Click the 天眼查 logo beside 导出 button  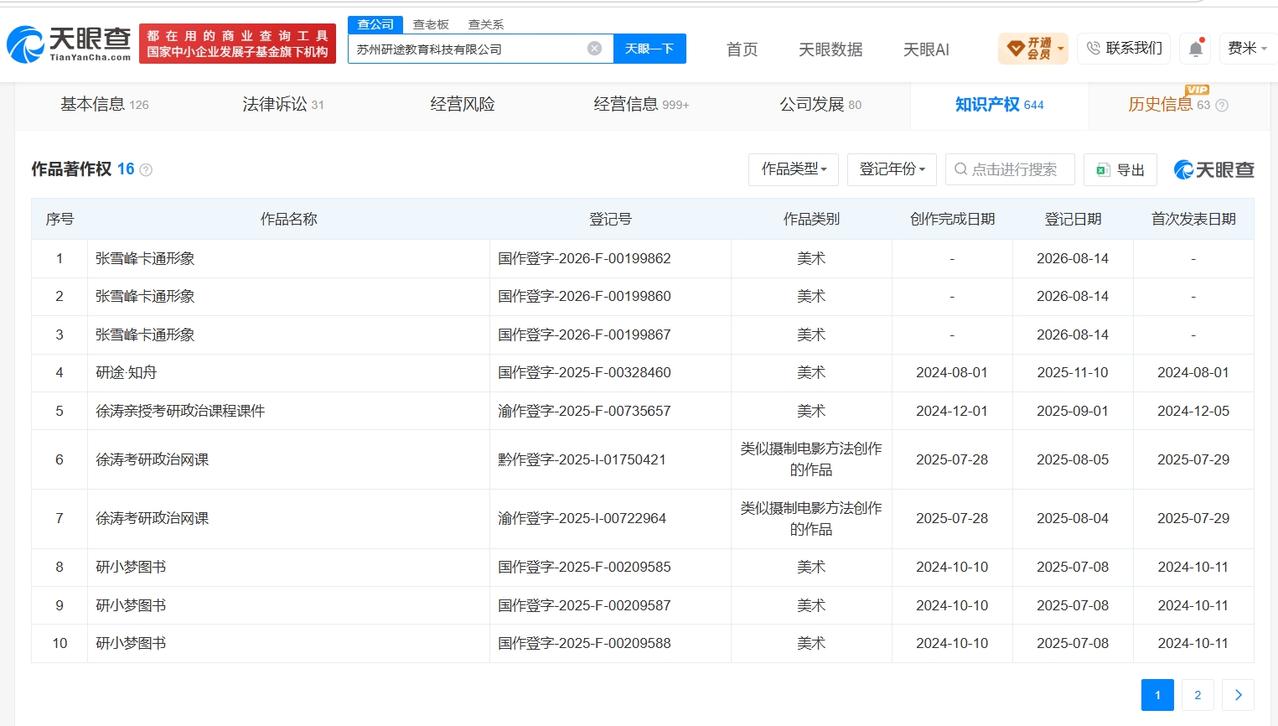(1214, 170)
